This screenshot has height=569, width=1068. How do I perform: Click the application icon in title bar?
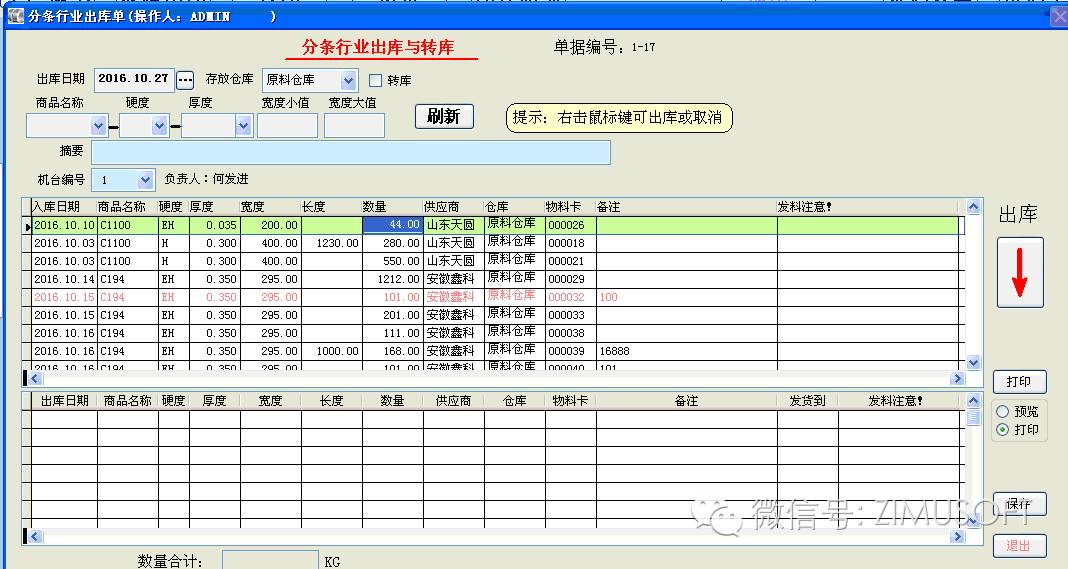(15, 16)
